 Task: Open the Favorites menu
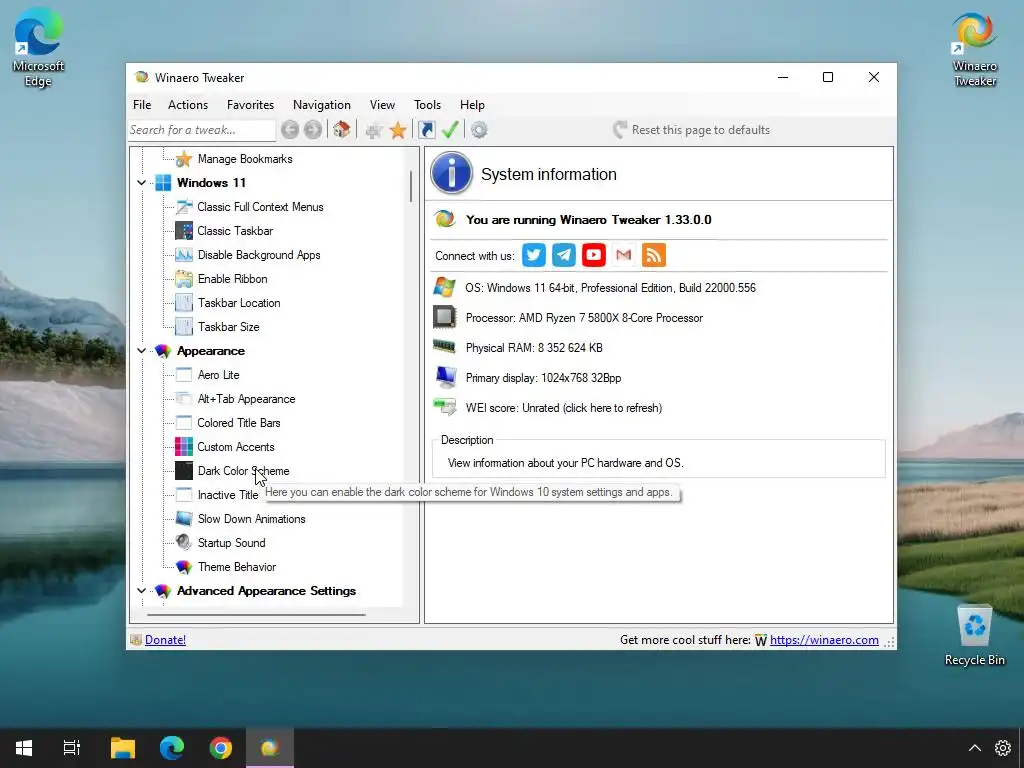click(x=250, y=104)
